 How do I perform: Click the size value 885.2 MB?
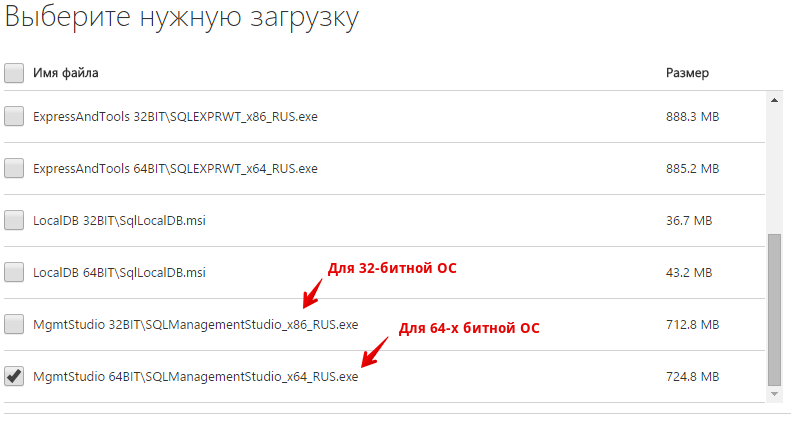coord(692,169)
